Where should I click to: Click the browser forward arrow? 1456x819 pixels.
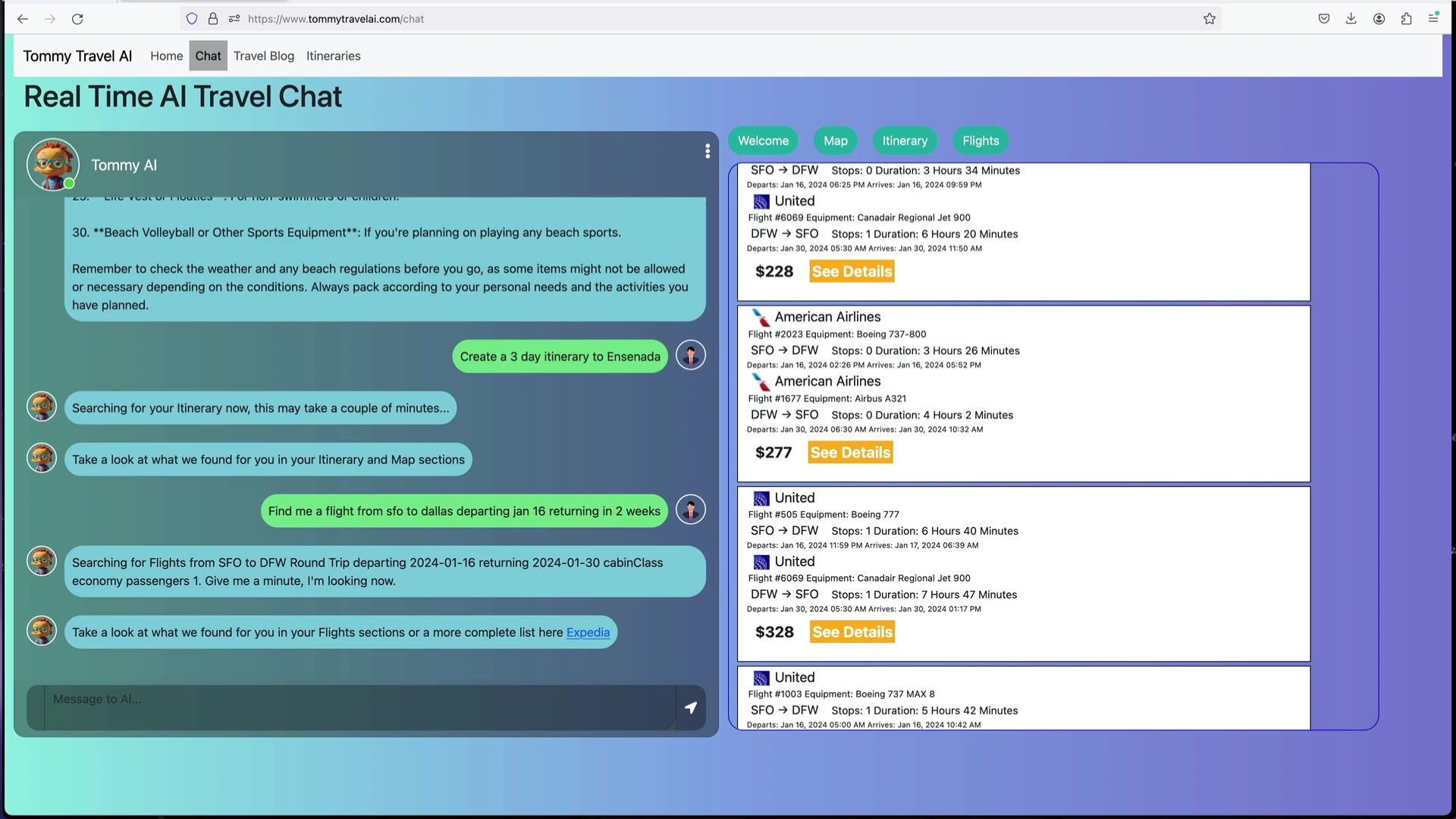[x=50, y=19]
